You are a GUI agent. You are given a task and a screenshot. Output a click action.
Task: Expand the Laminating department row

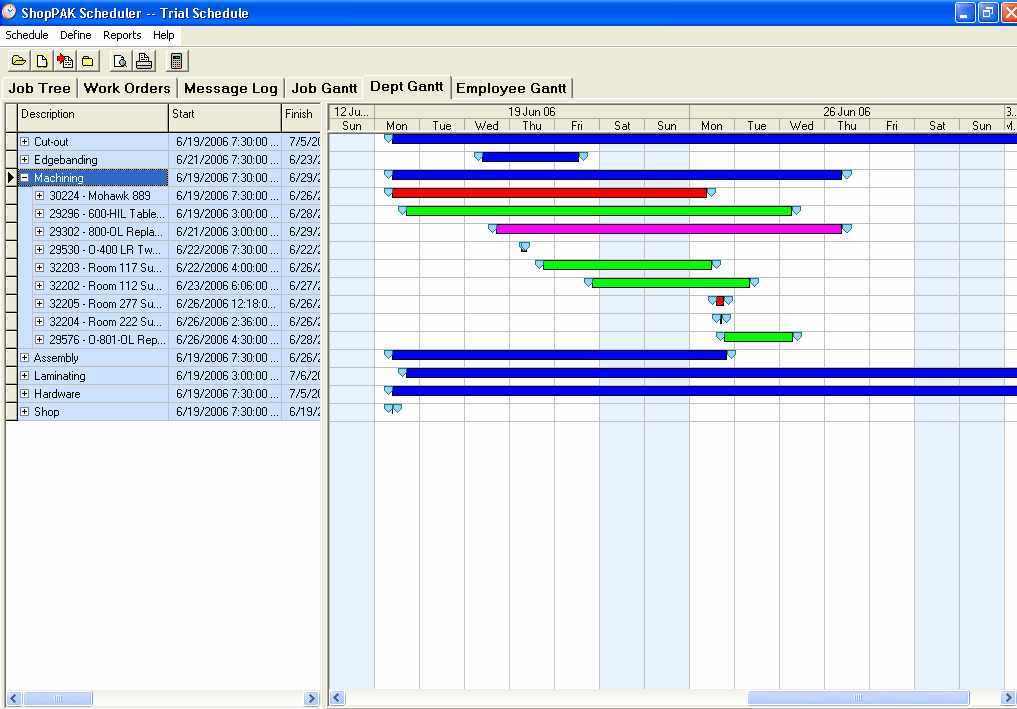(x=25, y=376)
